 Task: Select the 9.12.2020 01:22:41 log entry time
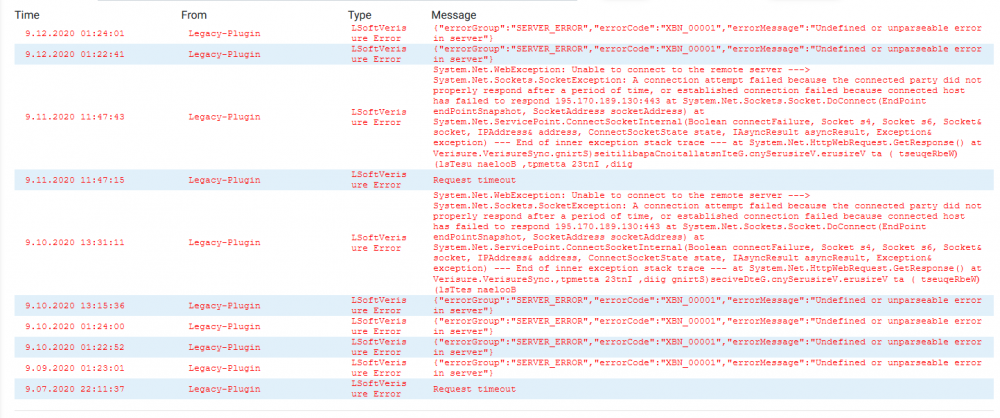[x=60, y=53]
